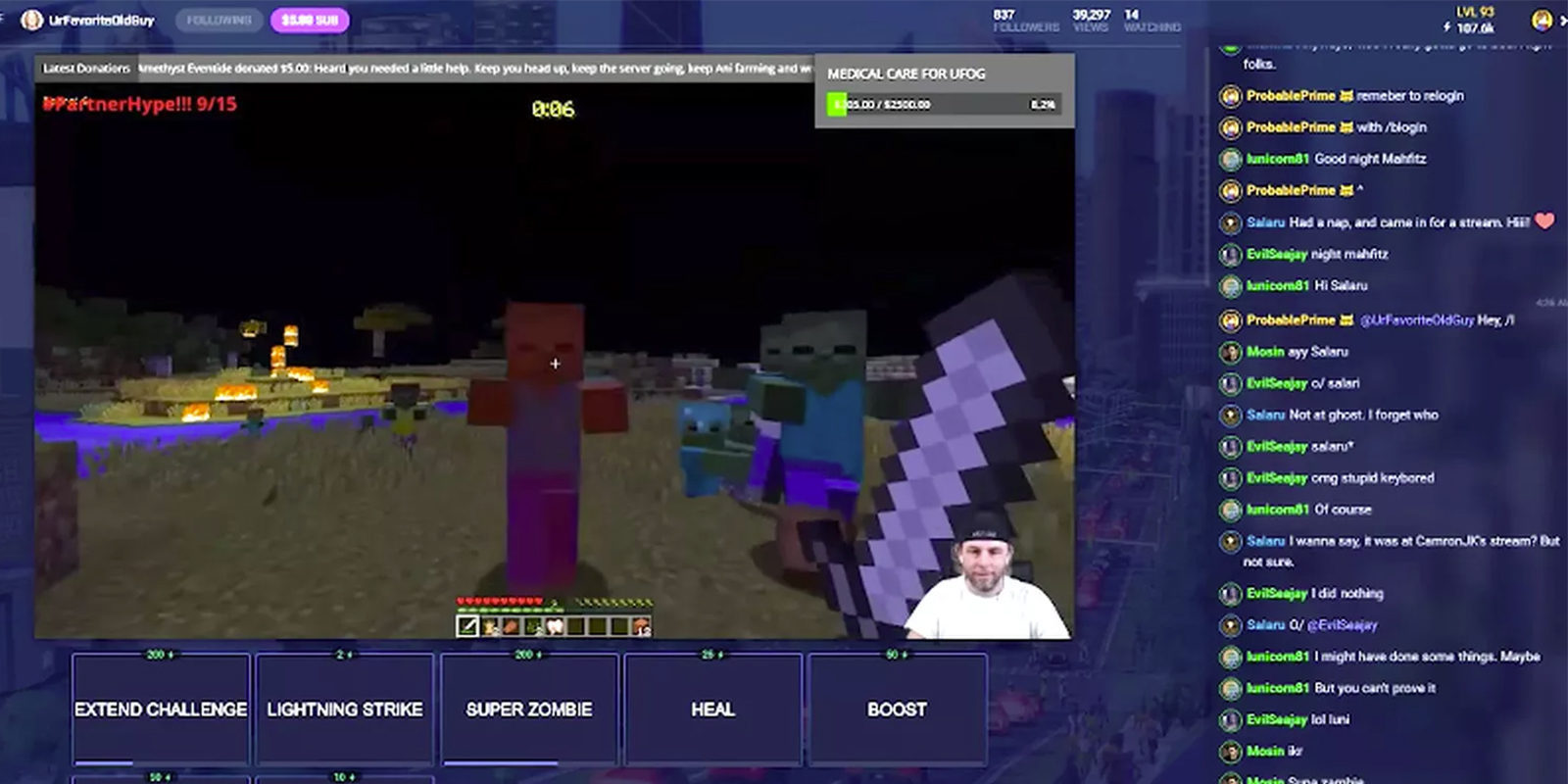Click ProbablePrime's avatar beside 'remeber to relogin'
The height and width of the screenshot is (784, 1568).
click(x=1230, y=96)
